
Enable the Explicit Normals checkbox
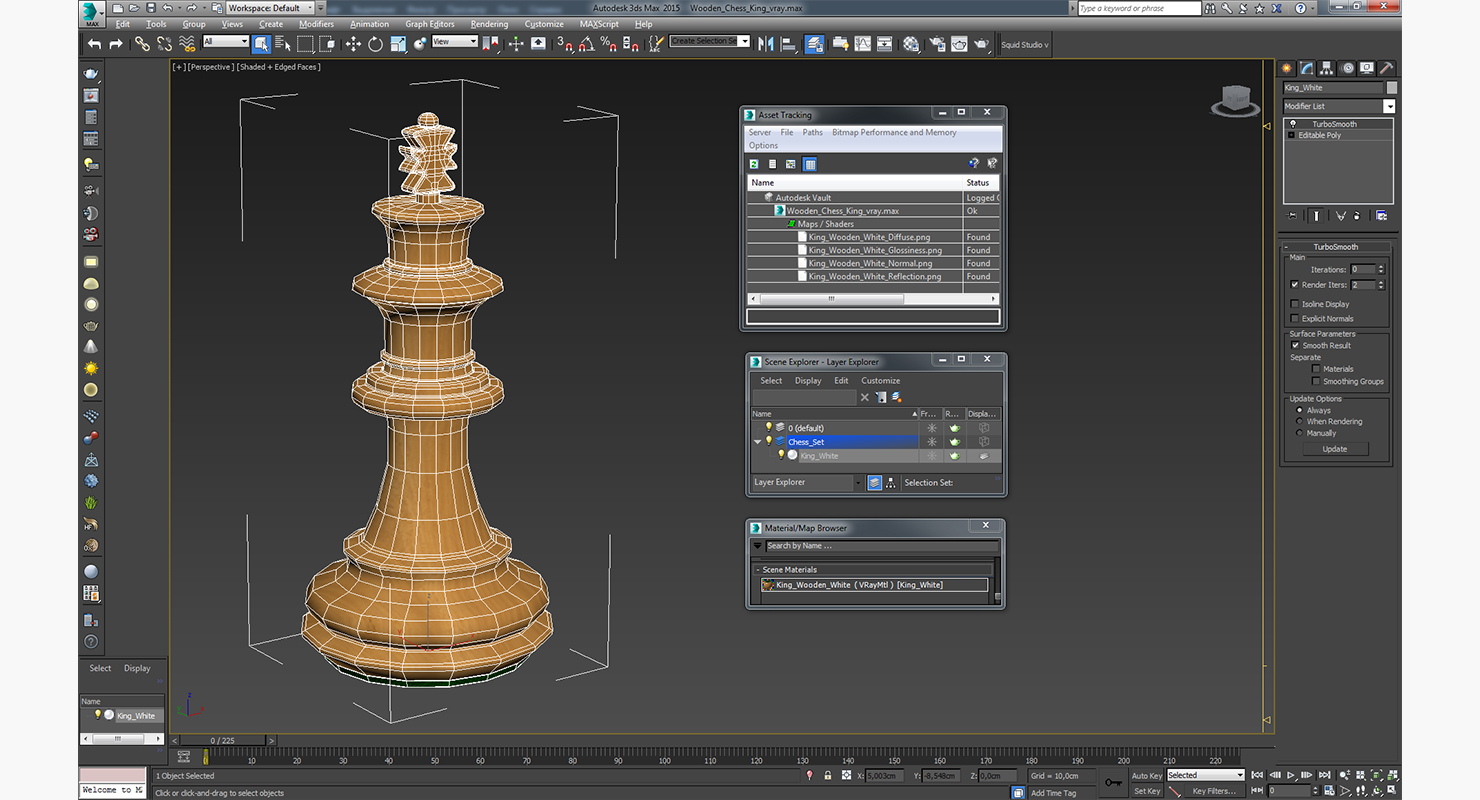(x=1295, y=319)
